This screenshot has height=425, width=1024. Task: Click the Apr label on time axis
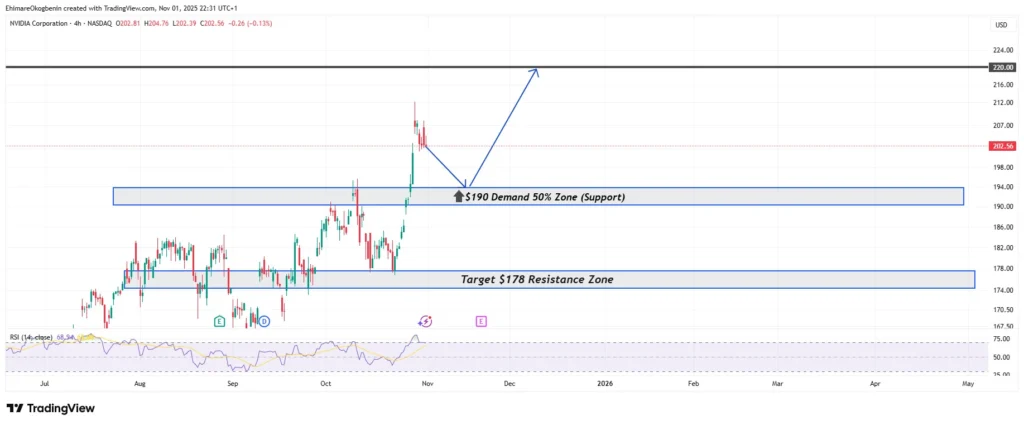[x=876, y=385]
